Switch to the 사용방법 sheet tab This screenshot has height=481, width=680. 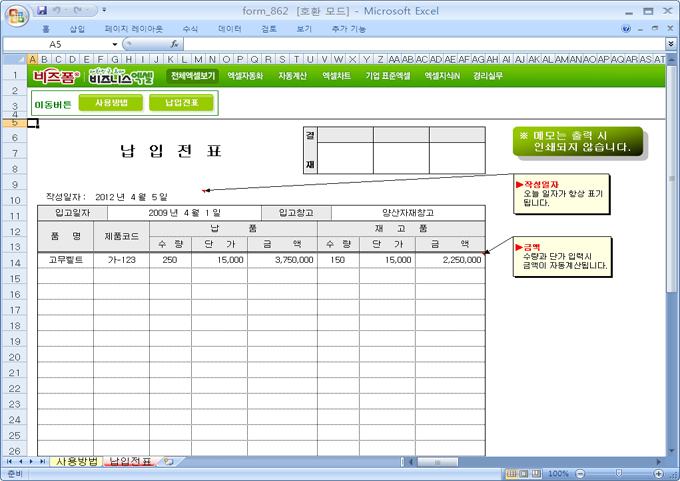click(x=76, y=461)
